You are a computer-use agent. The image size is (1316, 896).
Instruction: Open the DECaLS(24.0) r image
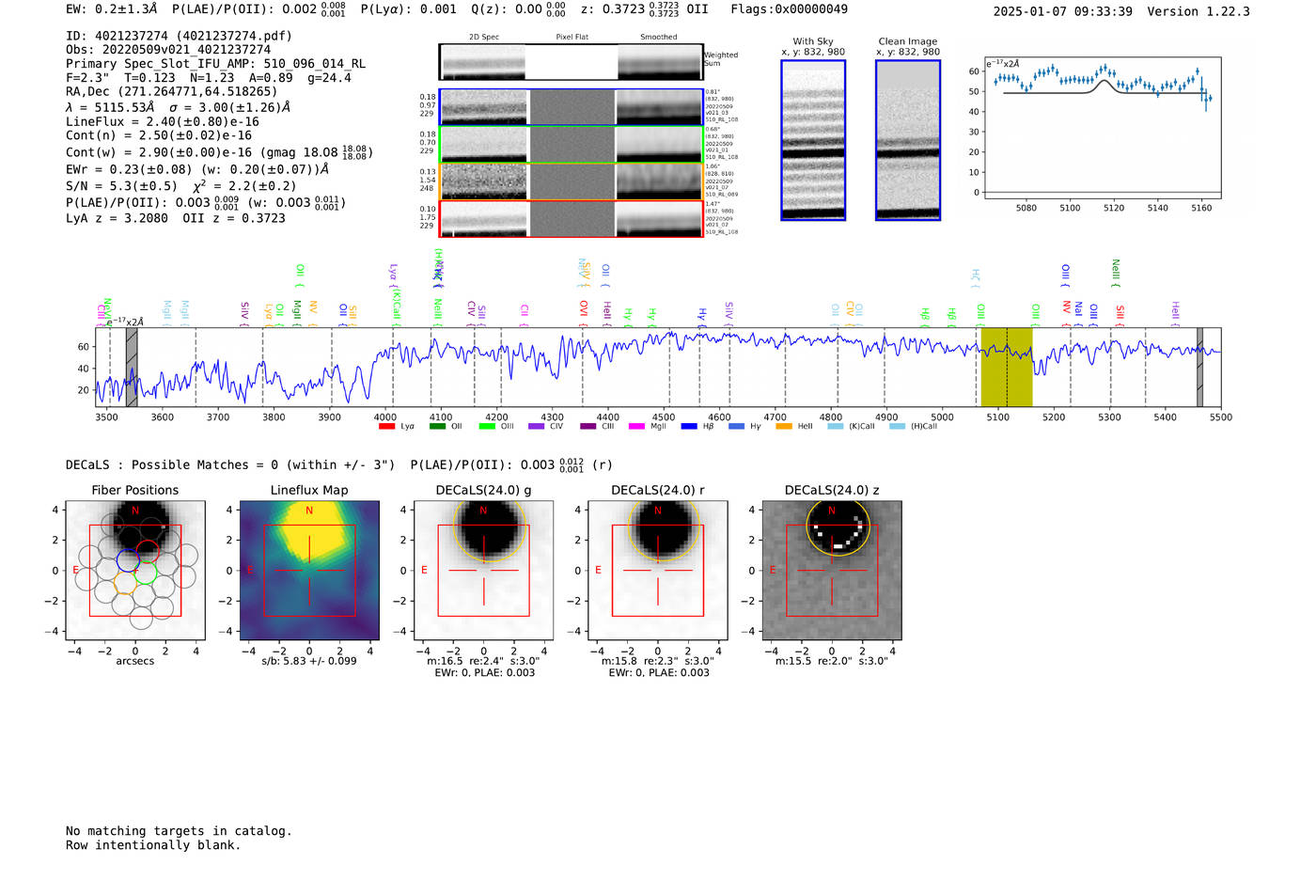658,571
